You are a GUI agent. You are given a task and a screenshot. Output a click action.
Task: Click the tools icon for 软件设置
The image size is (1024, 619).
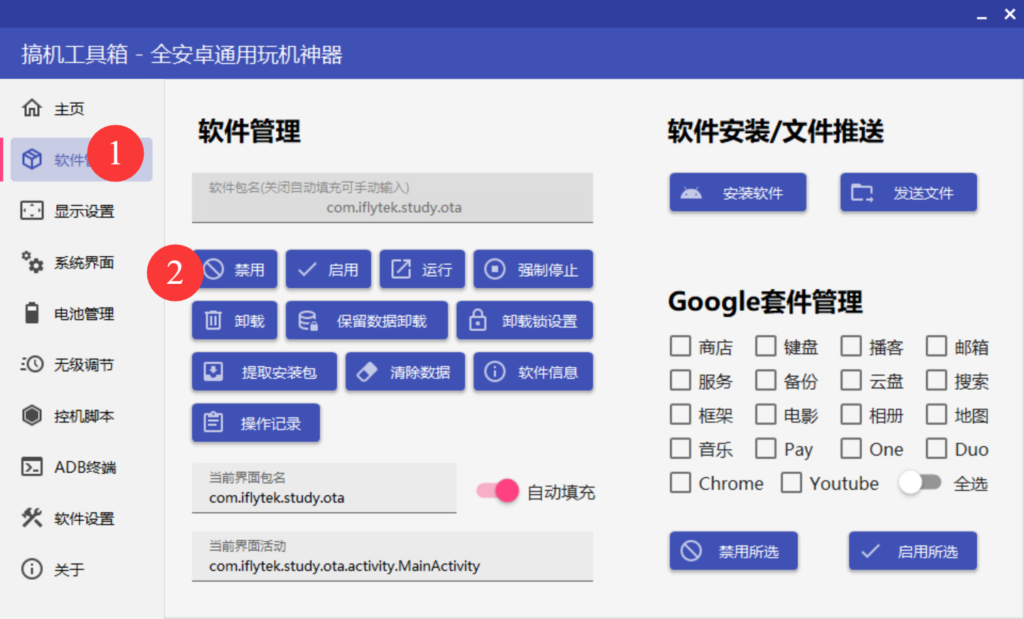click(31, 518)
